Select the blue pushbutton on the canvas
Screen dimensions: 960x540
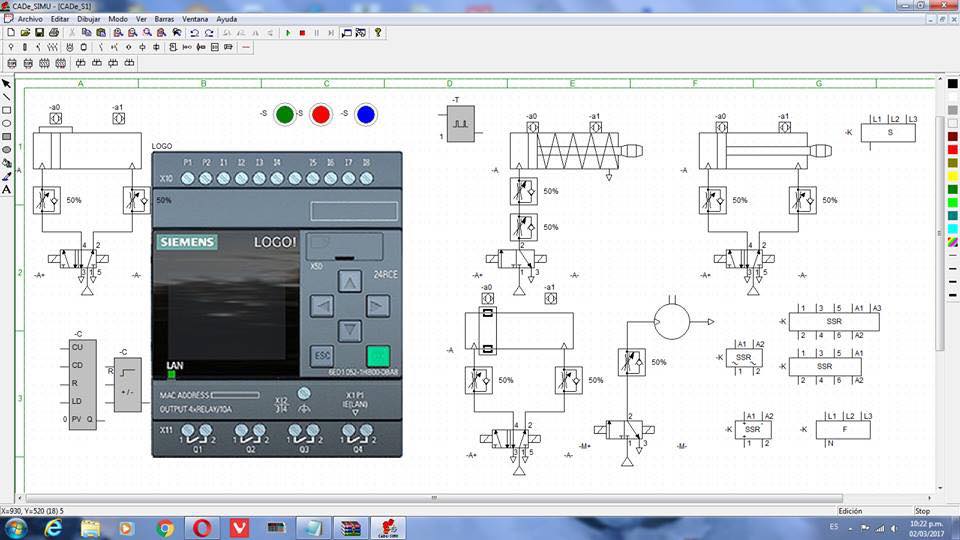[x=366, y=114]
